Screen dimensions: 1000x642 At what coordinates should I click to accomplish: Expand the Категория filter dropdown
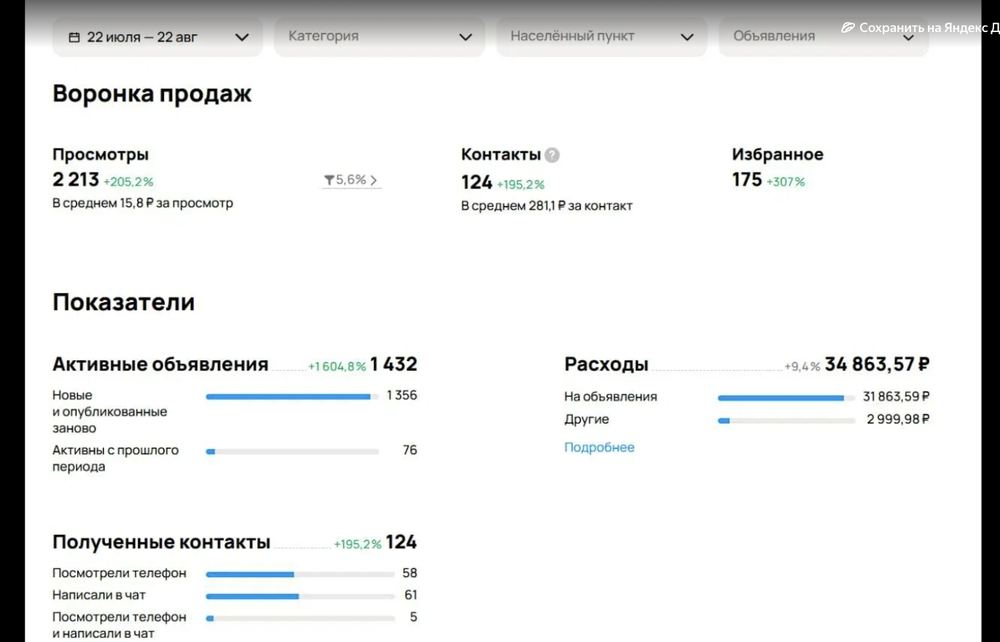pyautogui.click(x=379, y=37)
